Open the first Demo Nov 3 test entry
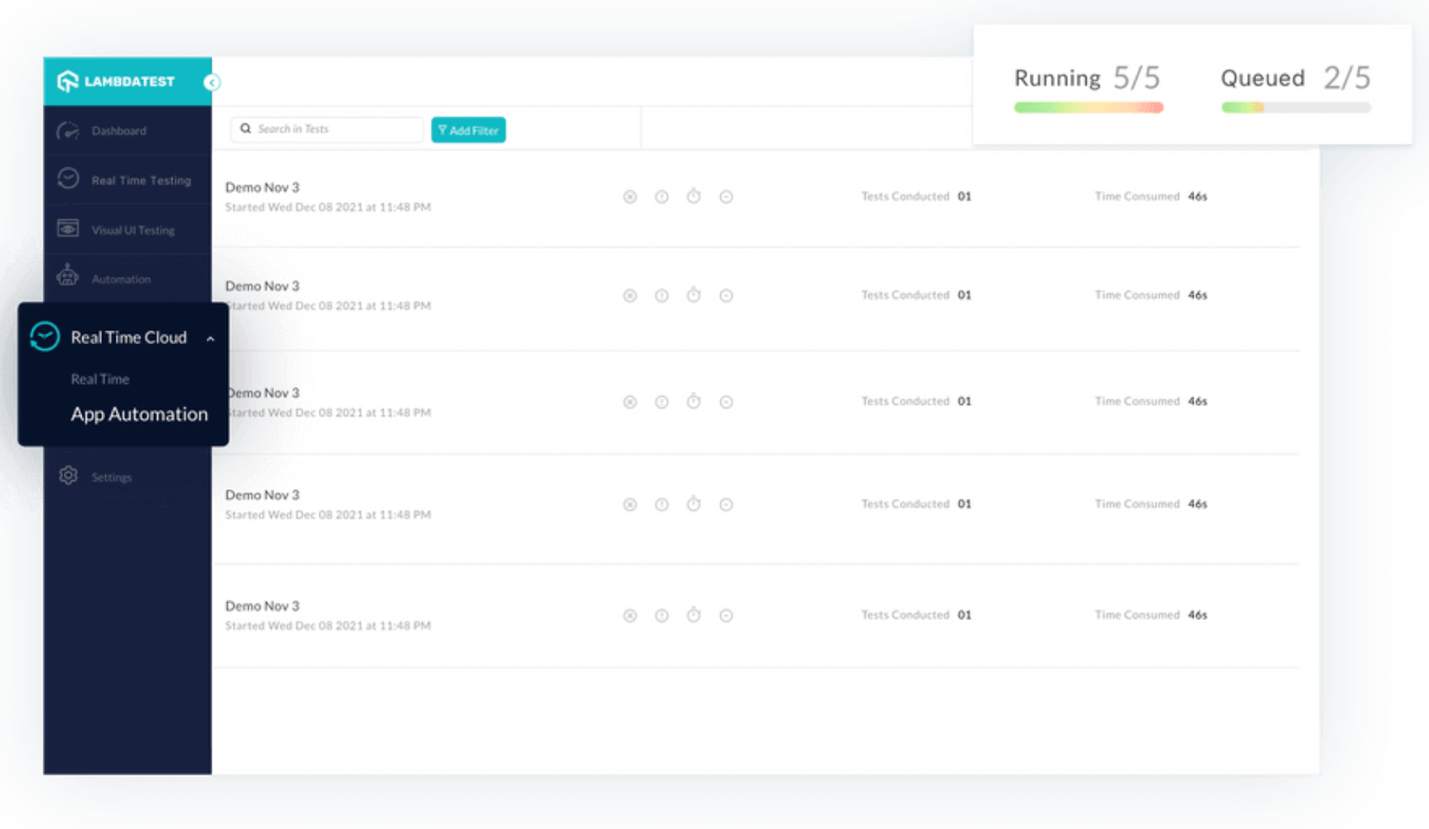Viewport: 1429px width, 829px height. click(262, 187)
